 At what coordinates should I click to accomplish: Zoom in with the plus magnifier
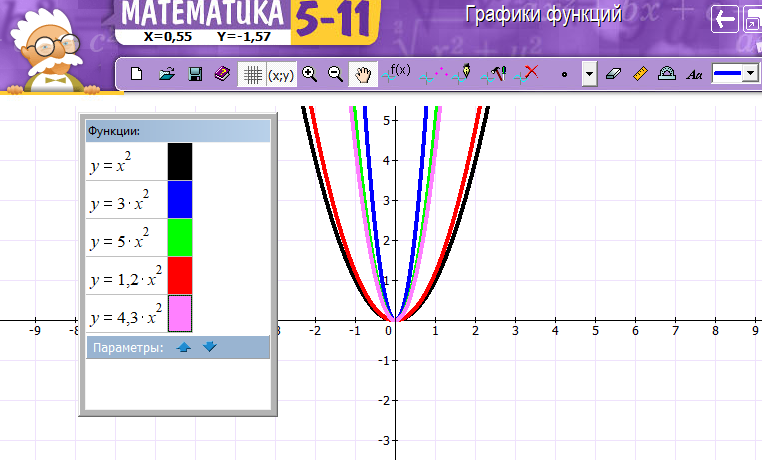click(310, 74)
